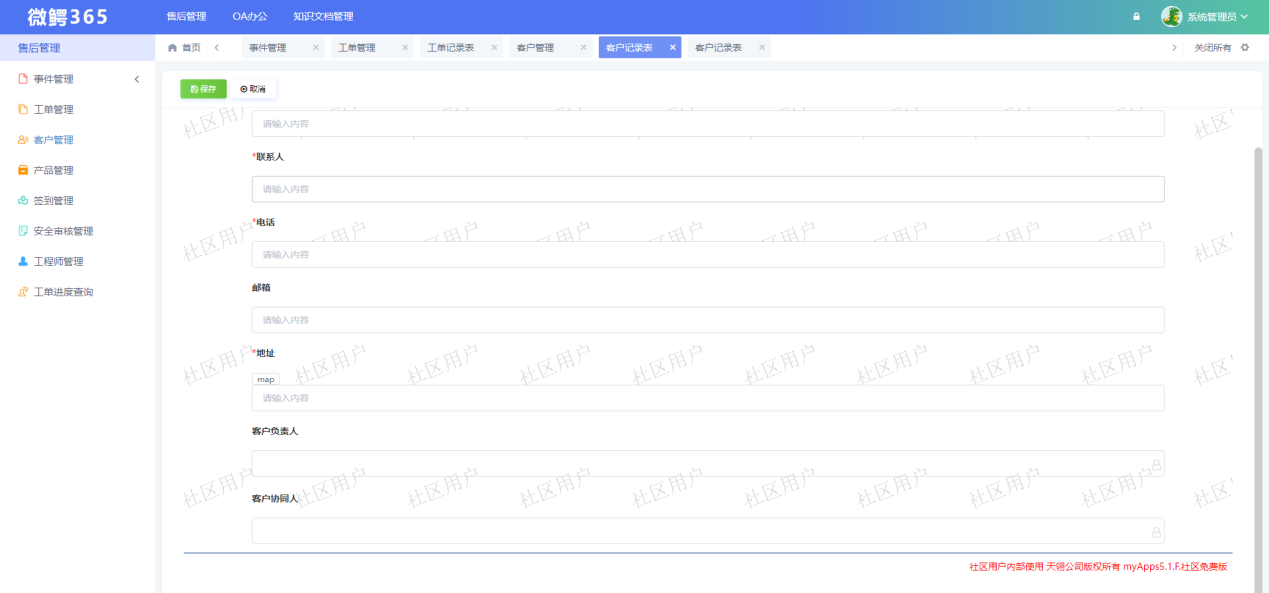This screenshot has width=1269, height=593.
Task: Open the 系统管理员 user dropdown
Action: 1215,16
